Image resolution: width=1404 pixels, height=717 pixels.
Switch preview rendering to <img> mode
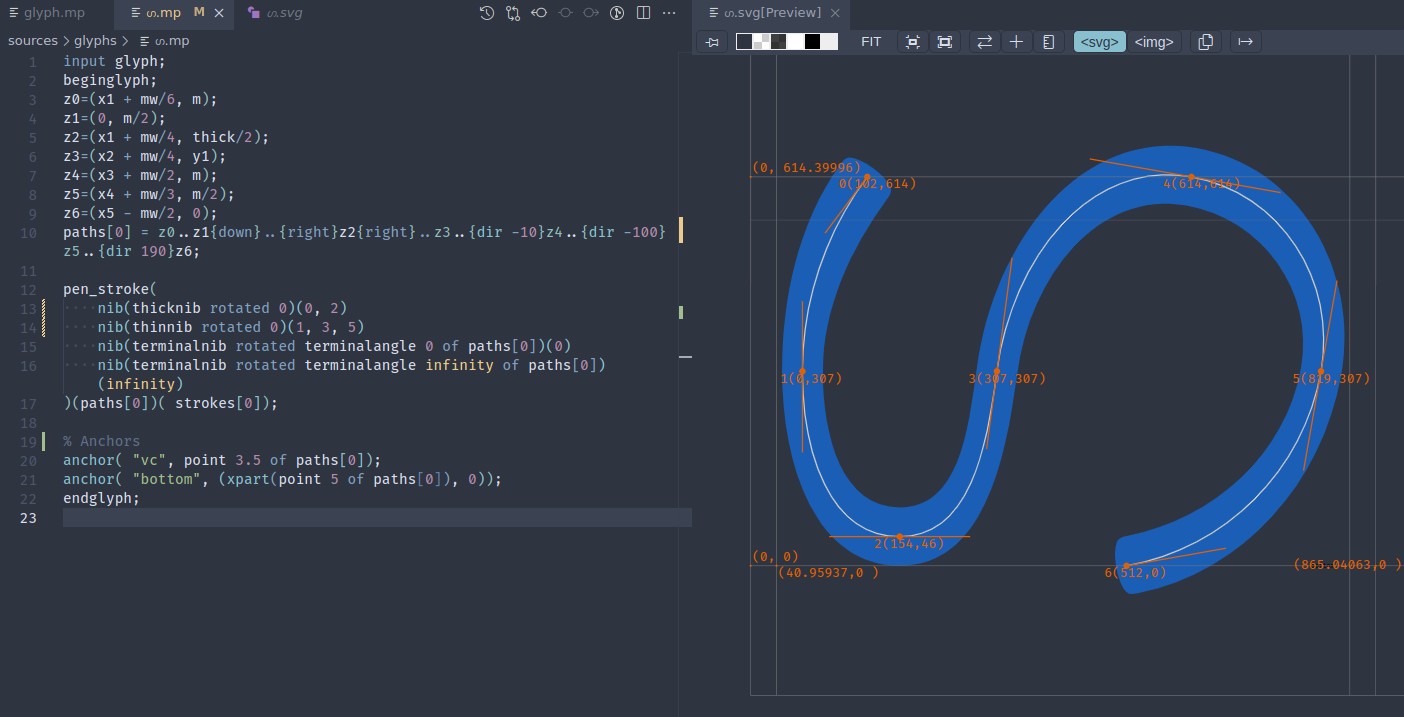(x=1154, y=41)
